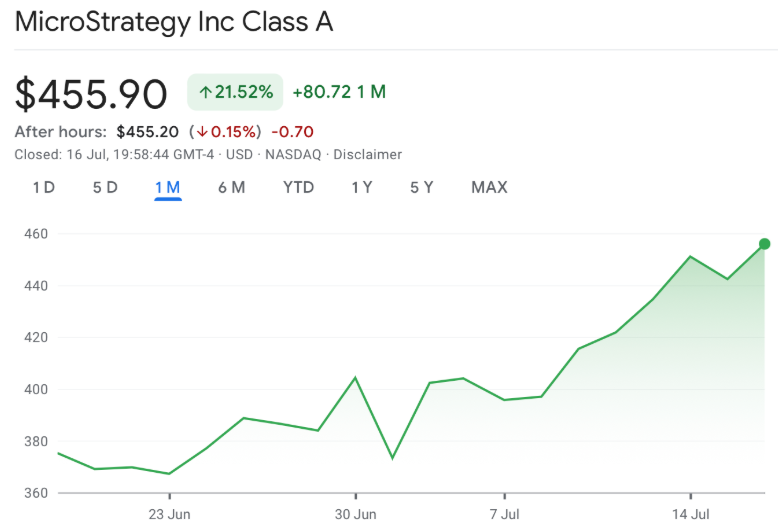Click the +80.72 1 M change text

tap(339, 92)
